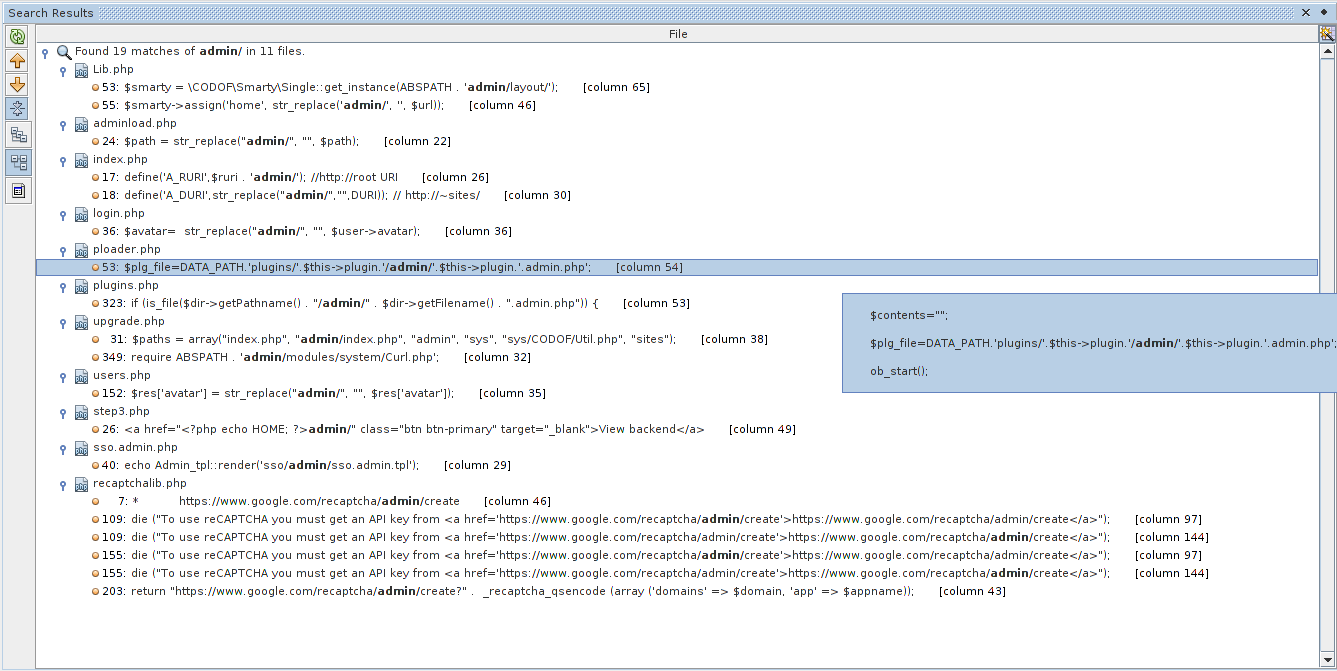1337x671 pixels.
Task: Select line 53 $smarty match in Lib.php
Action: tap(371, 88)
